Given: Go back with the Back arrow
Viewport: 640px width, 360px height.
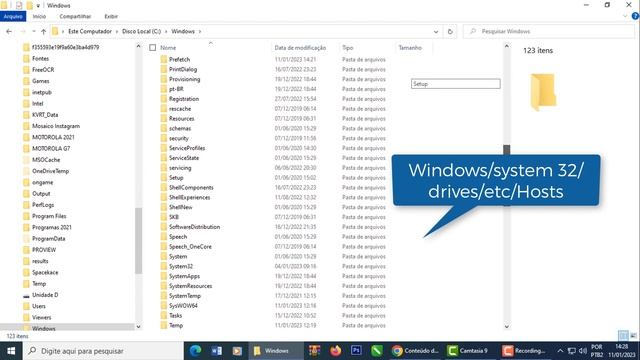Looking at the screenshot, I should click(9, 31).
